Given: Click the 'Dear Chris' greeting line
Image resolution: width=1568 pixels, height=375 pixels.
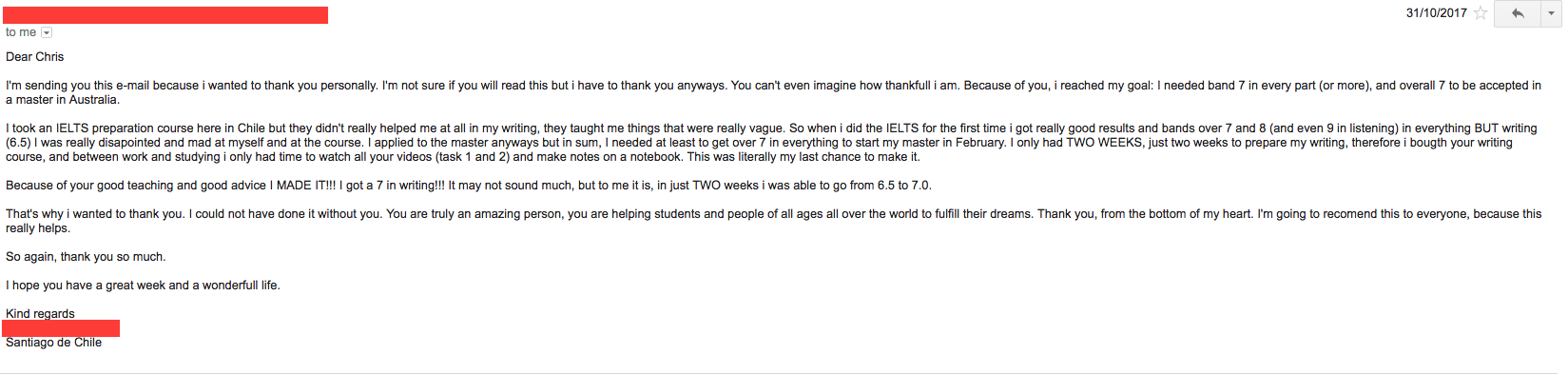Looking at the screenshot, I should point(35,57).
